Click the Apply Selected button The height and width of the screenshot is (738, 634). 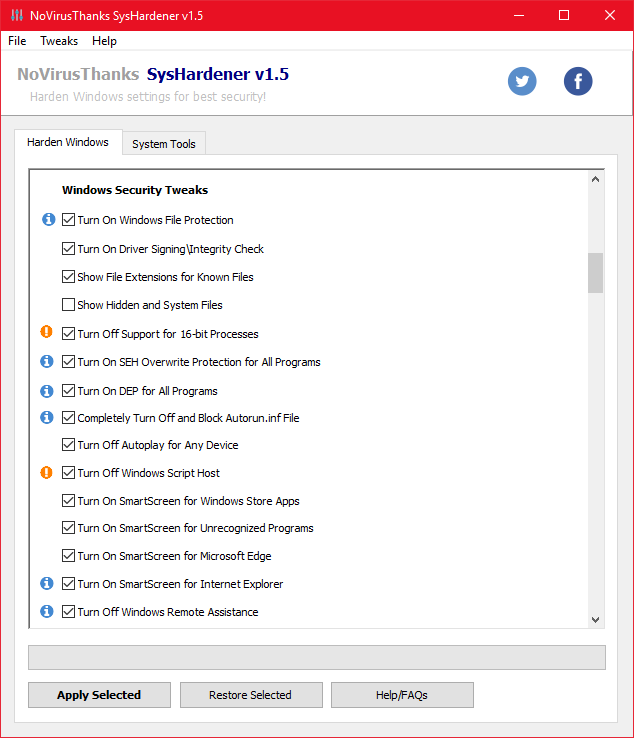(x=99, y=695)
